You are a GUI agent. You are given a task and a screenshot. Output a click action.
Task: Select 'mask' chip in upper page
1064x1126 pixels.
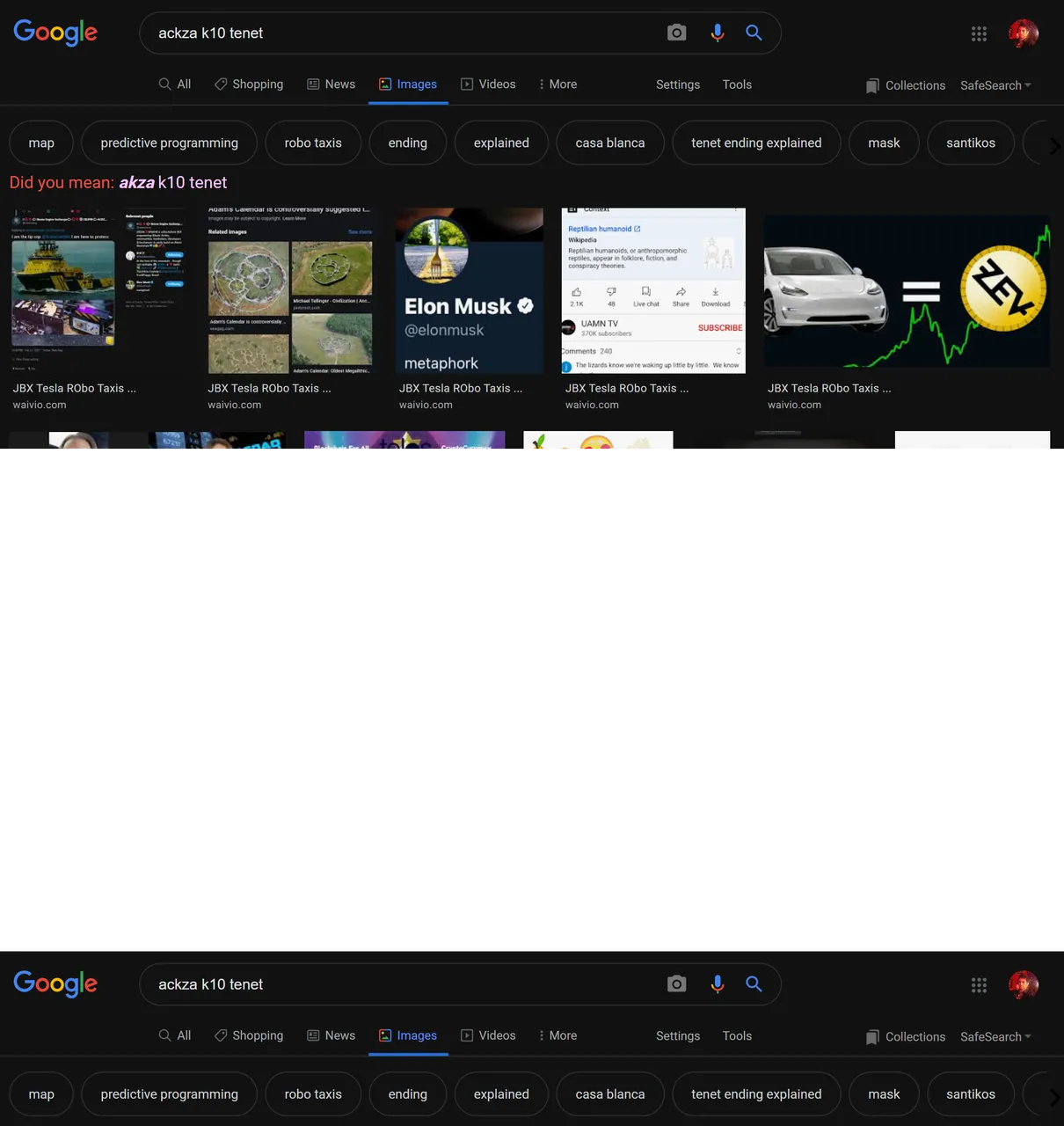coord(884,143)
